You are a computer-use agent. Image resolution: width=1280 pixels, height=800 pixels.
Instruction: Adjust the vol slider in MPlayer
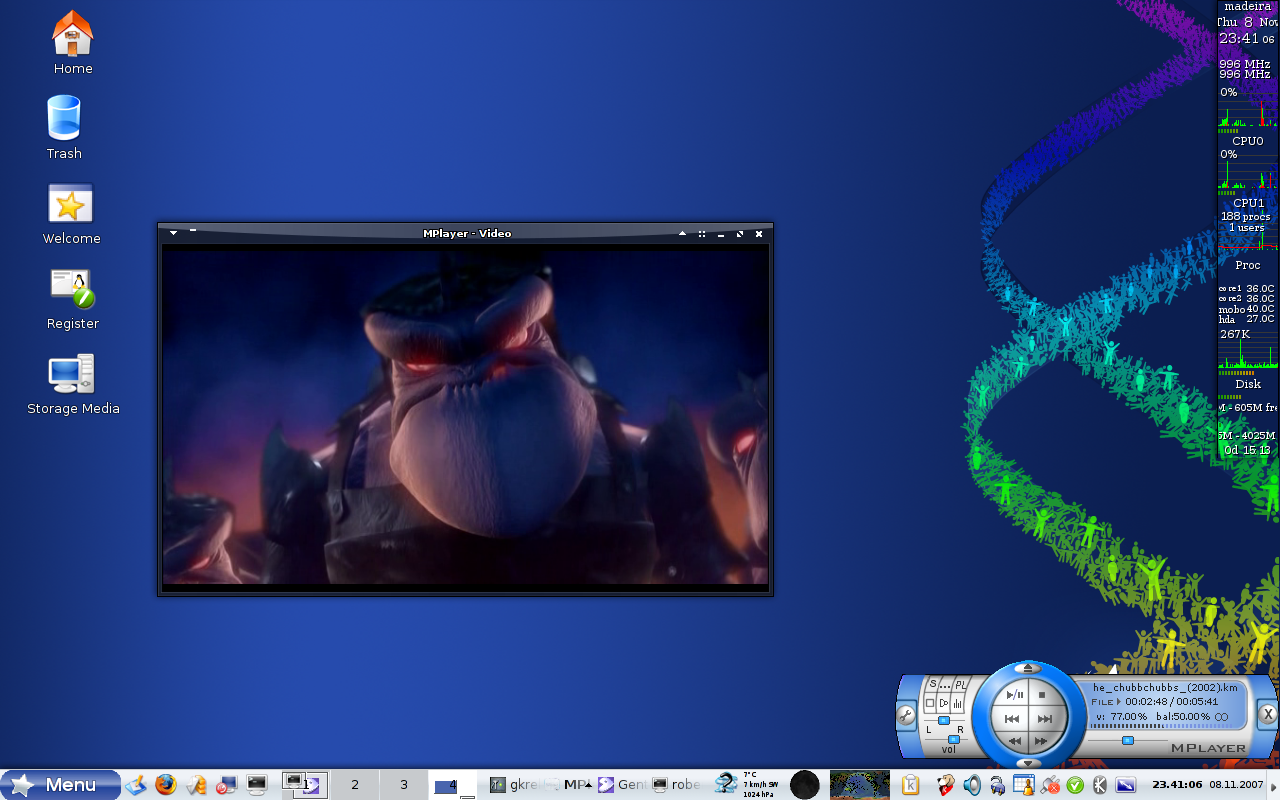coord(953,739)
